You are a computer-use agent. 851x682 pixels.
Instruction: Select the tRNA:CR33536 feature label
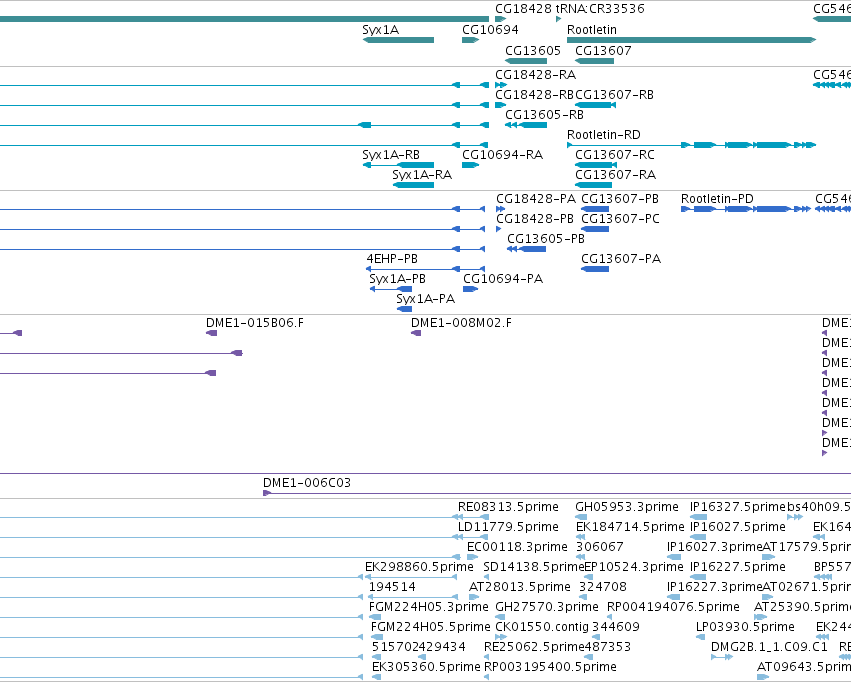pos(600,9)
